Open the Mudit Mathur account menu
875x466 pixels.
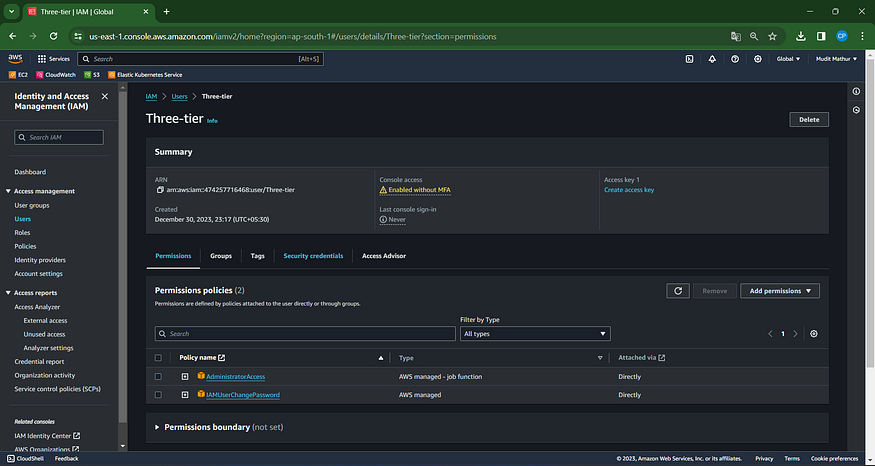click(836, 59)
